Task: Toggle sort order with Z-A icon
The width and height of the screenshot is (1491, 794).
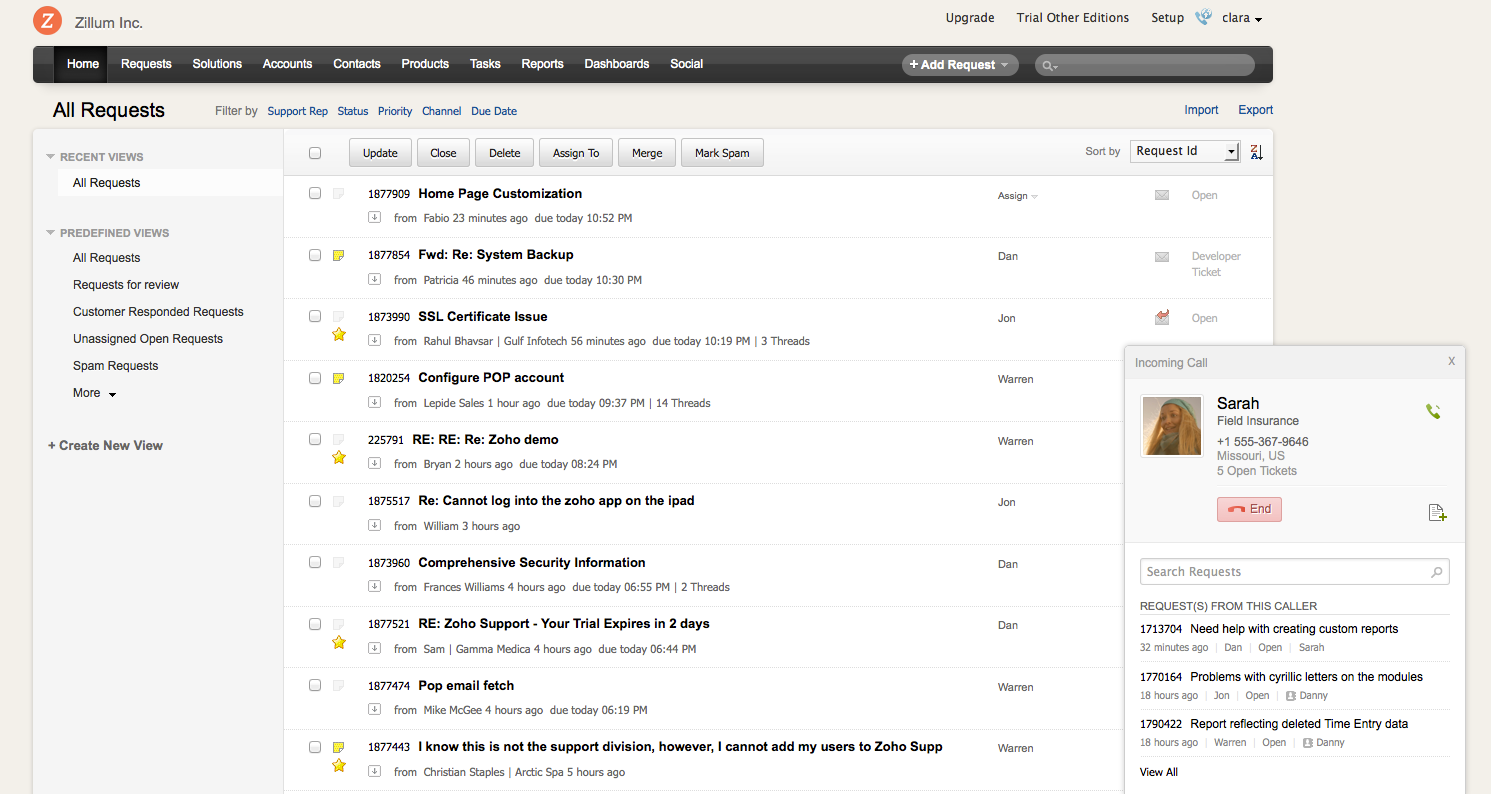Action: (1257, 152)
